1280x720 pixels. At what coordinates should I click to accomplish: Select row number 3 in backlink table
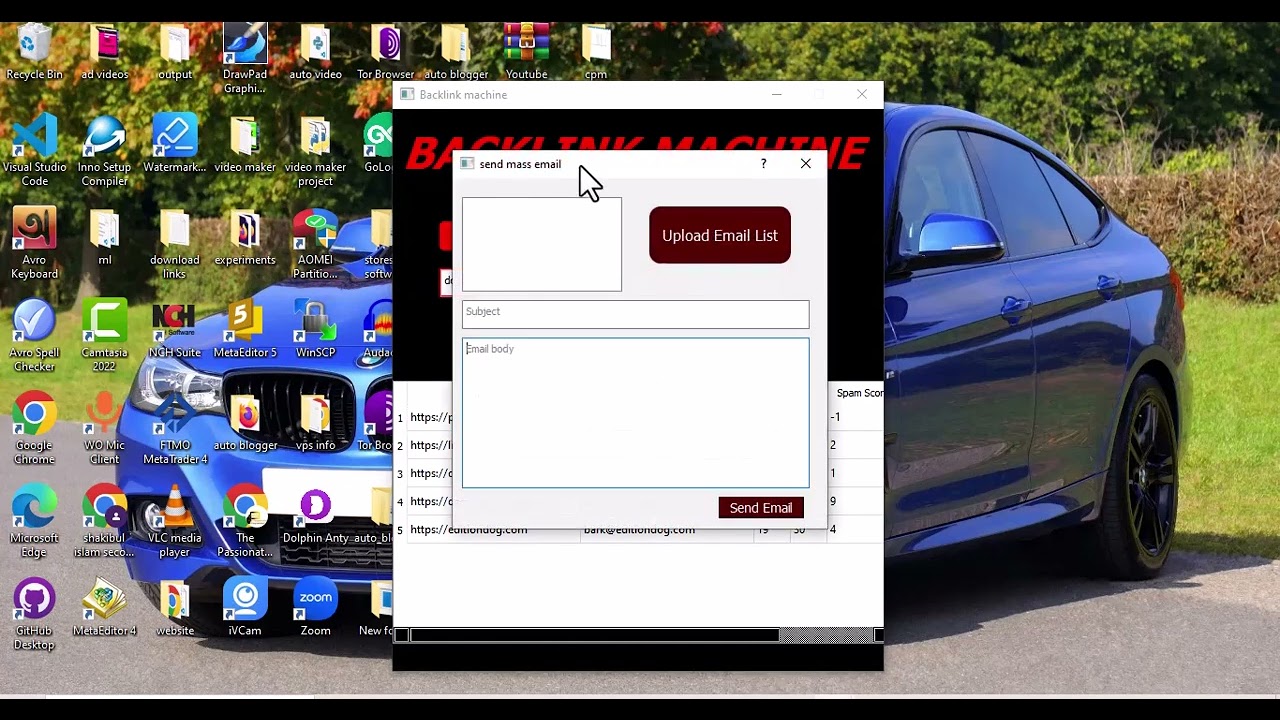(x=400, y=473)
